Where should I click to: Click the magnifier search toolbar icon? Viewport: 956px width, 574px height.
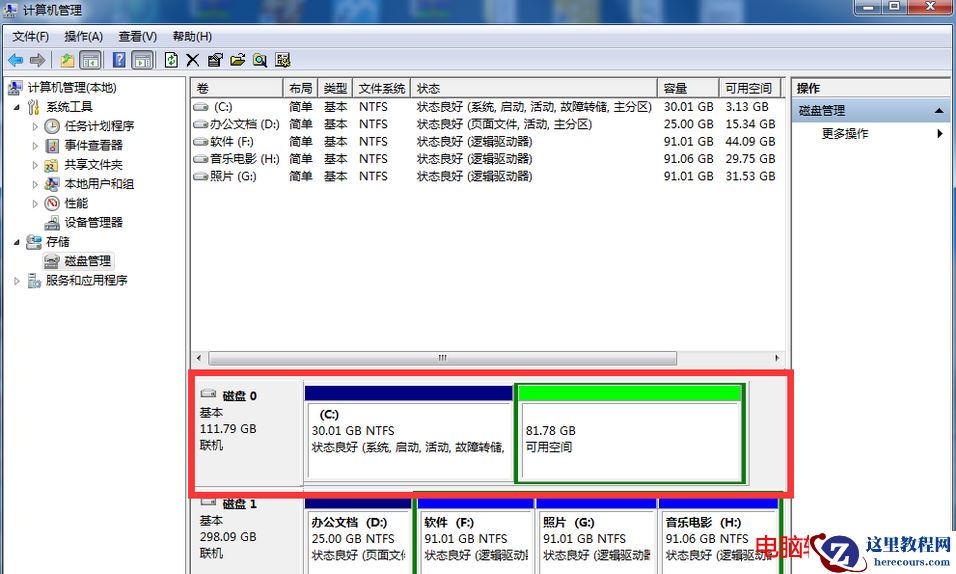[260, 60]
